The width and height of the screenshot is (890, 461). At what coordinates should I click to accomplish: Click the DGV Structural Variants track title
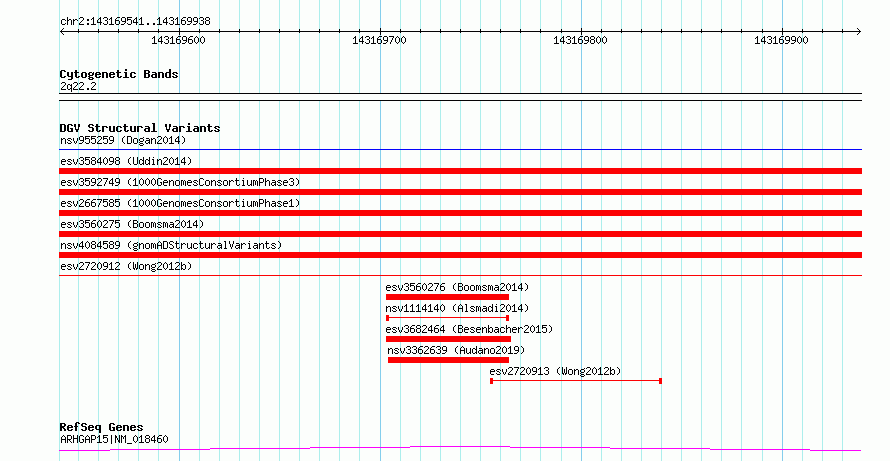140,128
